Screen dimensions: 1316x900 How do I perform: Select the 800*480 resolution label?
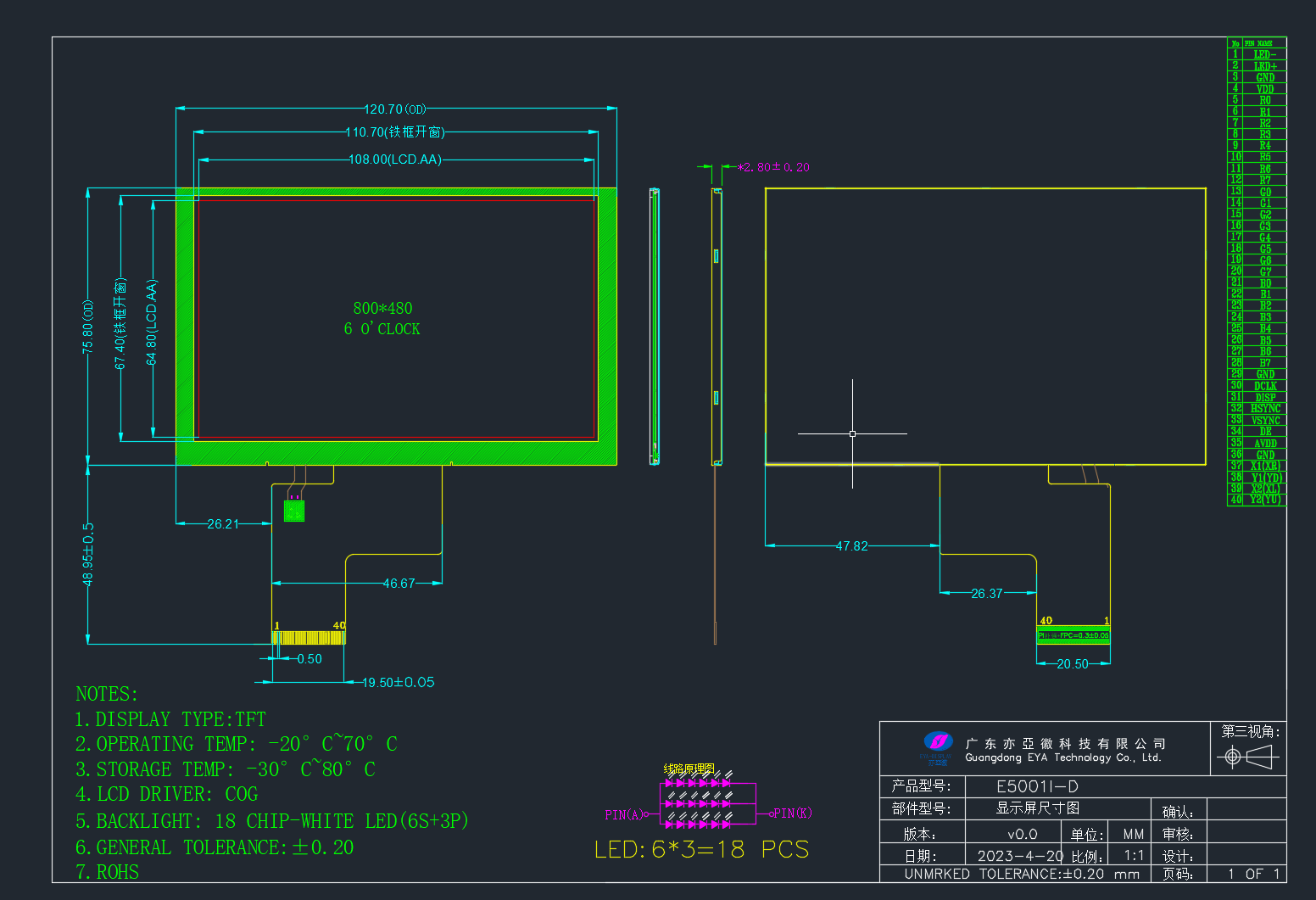point(382,308)
